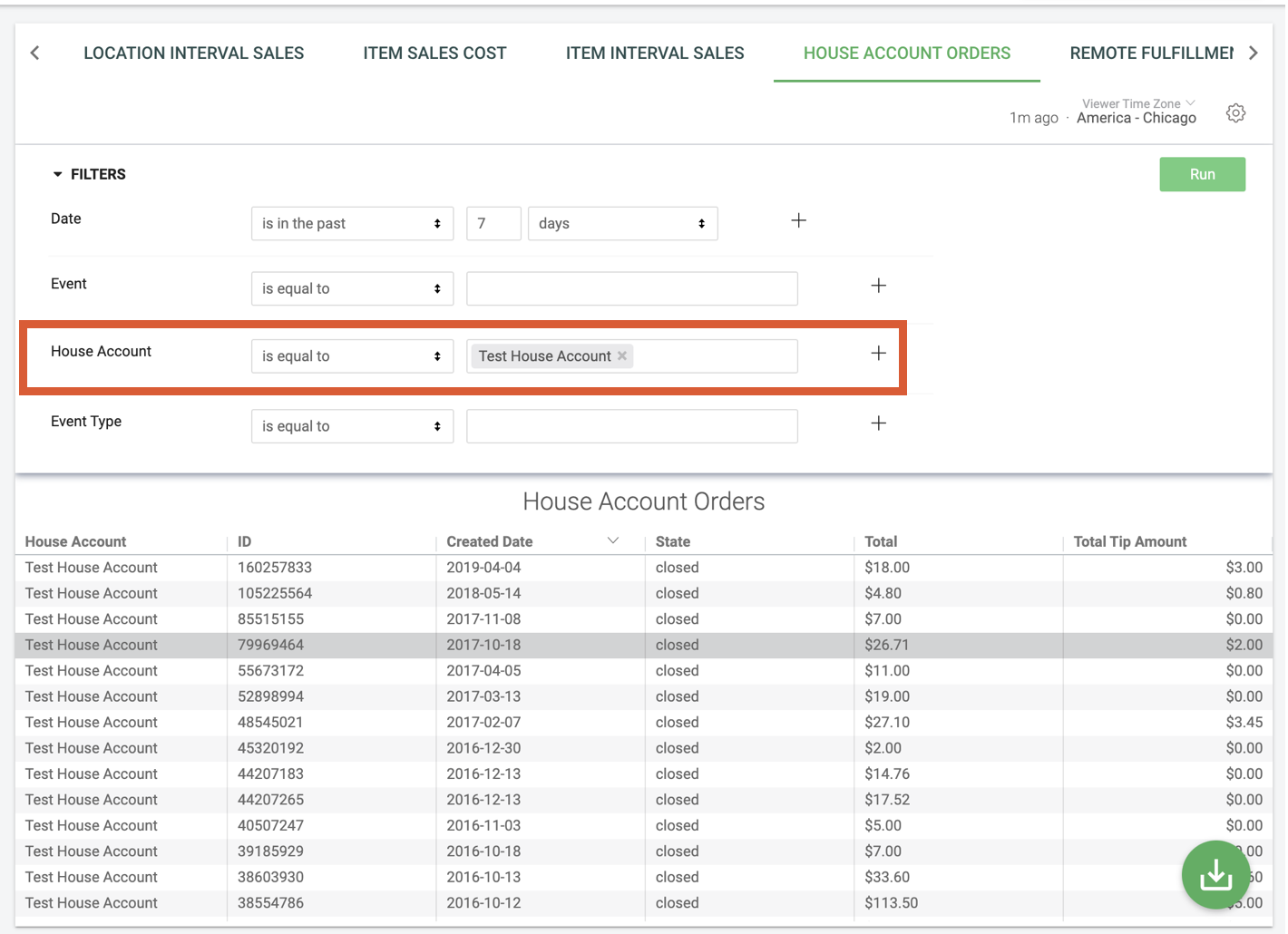Open the House Account 'is equal to' dropdown

click(352, 355)
